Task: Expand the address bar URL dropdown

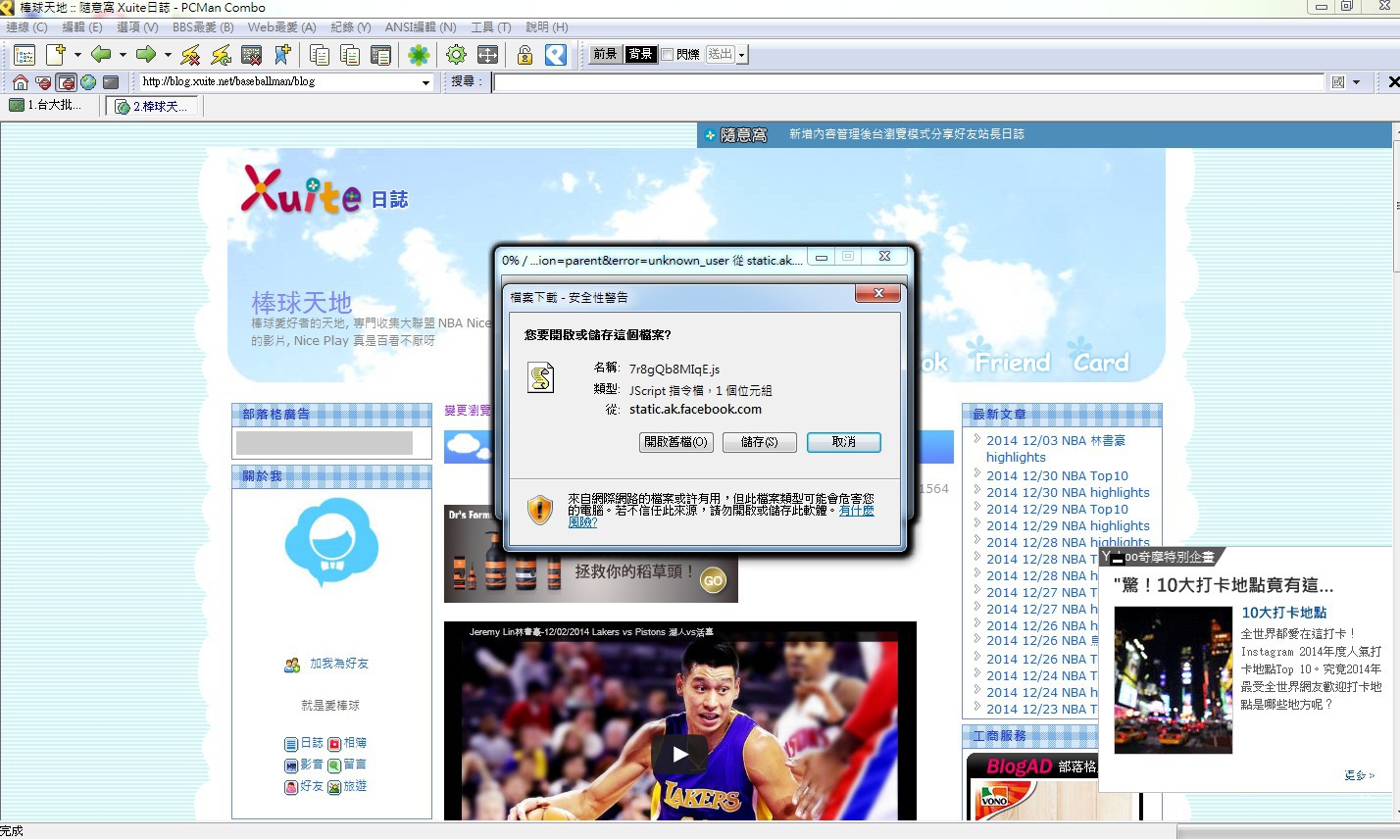Action: pyautogui.click(x=425, y=83)
